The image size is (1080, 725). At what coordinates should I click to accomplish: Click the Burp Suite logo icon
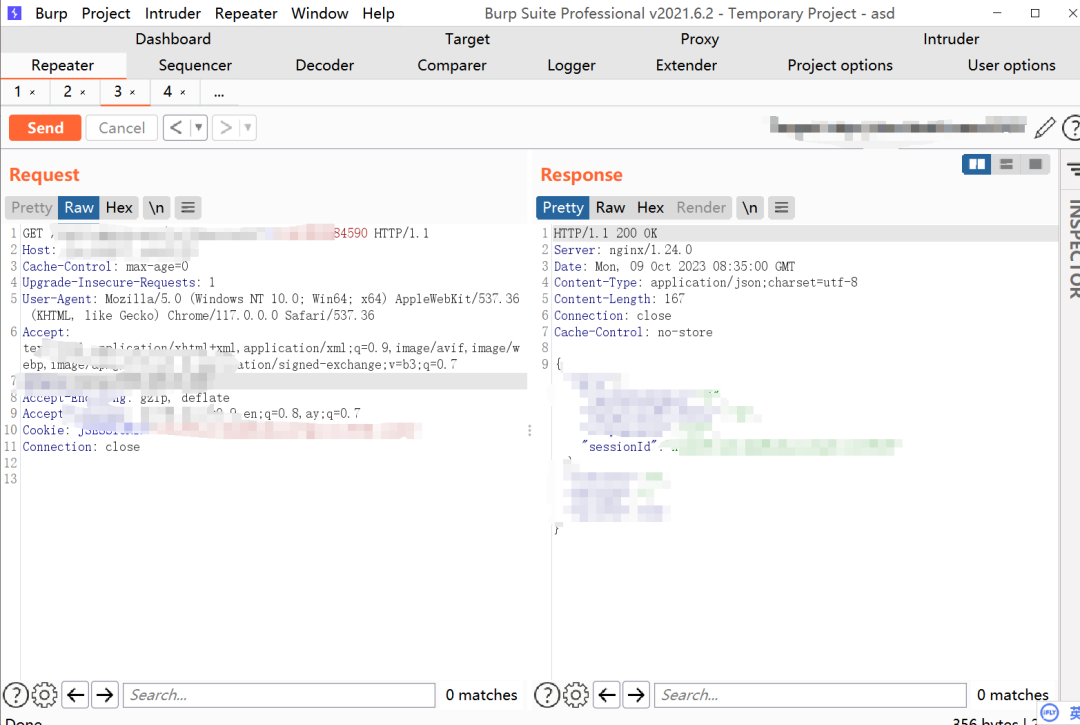point(14,13)
